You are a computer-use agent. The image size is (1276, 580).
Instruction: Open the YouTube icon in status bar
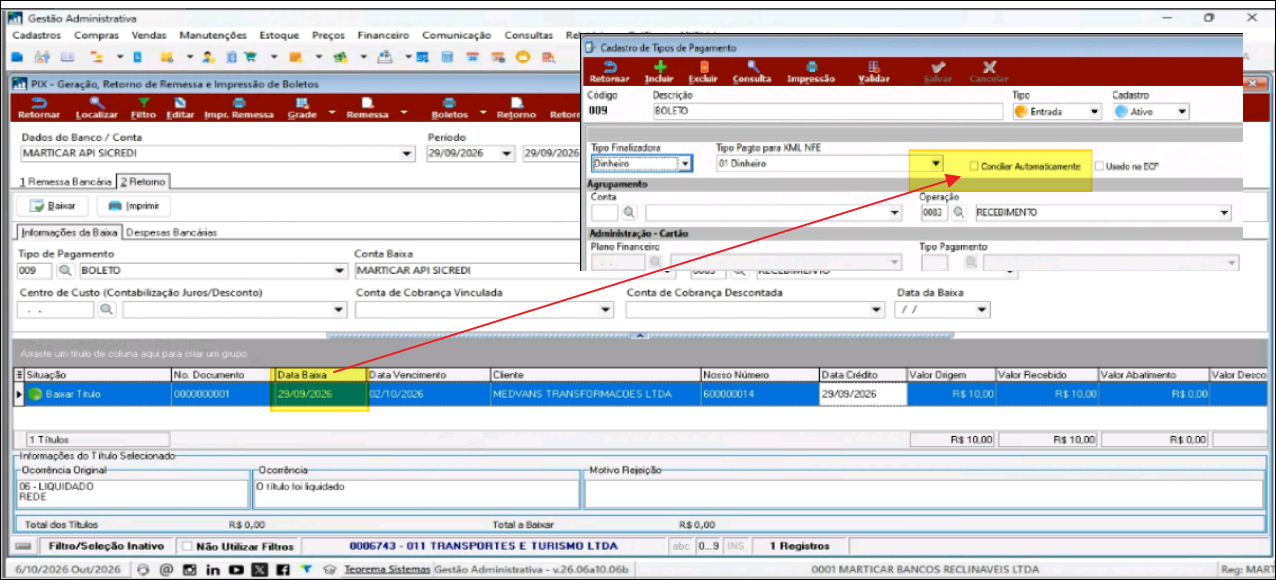pos(236,570)
